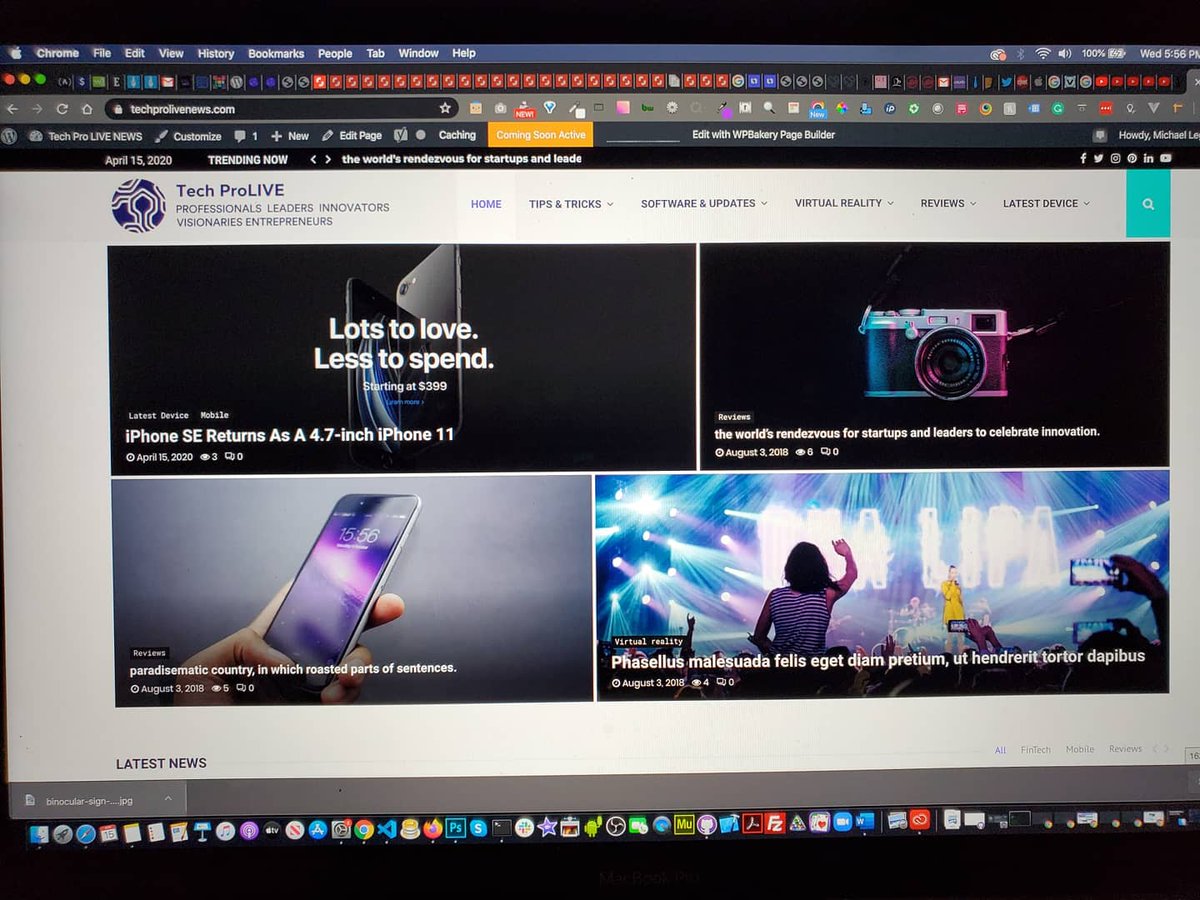
Task: Open Terminal from the Dock
Action: [502, 827]
